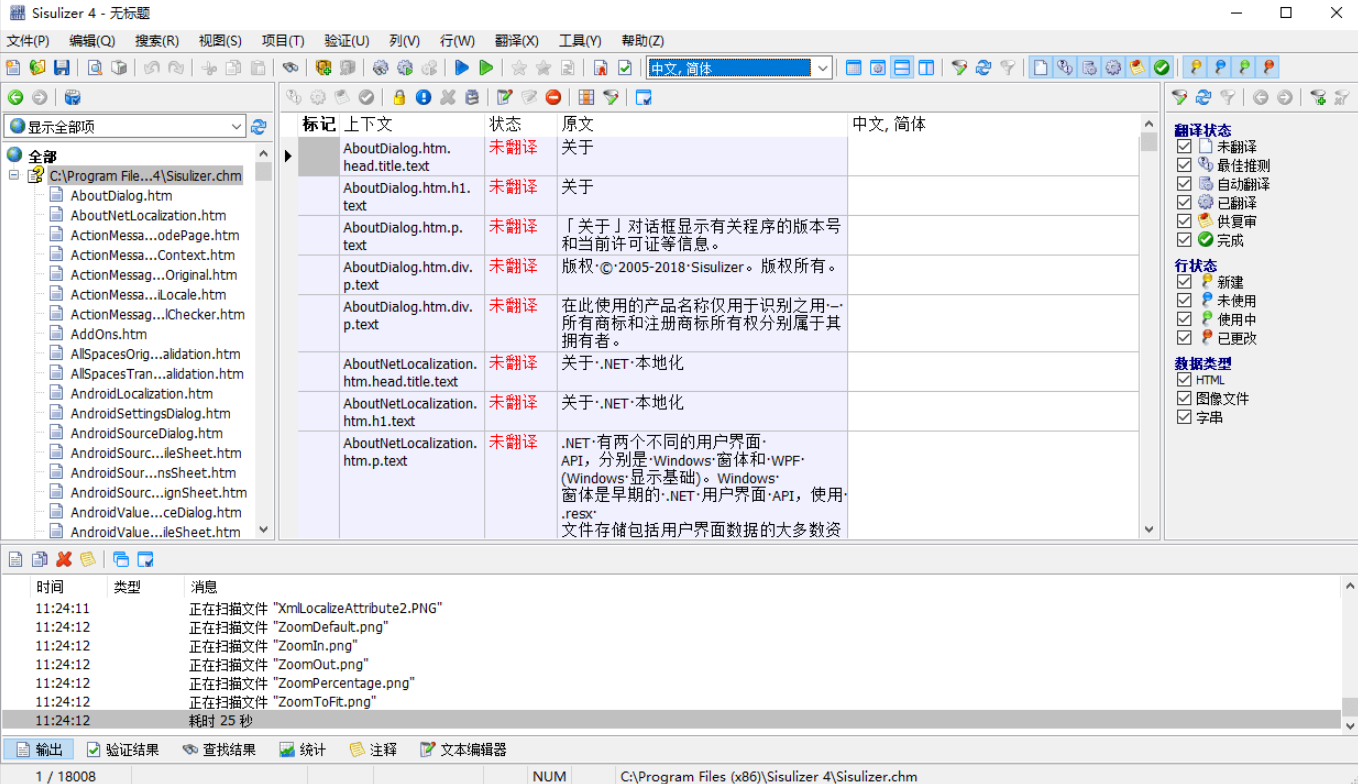Uncheck the HTML data type checkbox
This screenshot has width=1358, height=784.
[x=1184, y=380]
